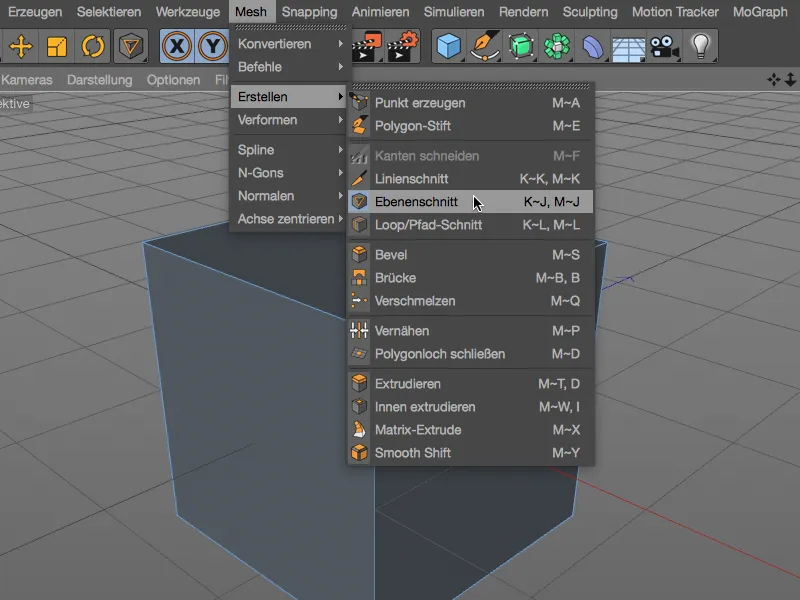Viewport: 800px width, 600px height.
Task: Open the Snapping menu
Action: pyautogui.click(x=309, y=12)
